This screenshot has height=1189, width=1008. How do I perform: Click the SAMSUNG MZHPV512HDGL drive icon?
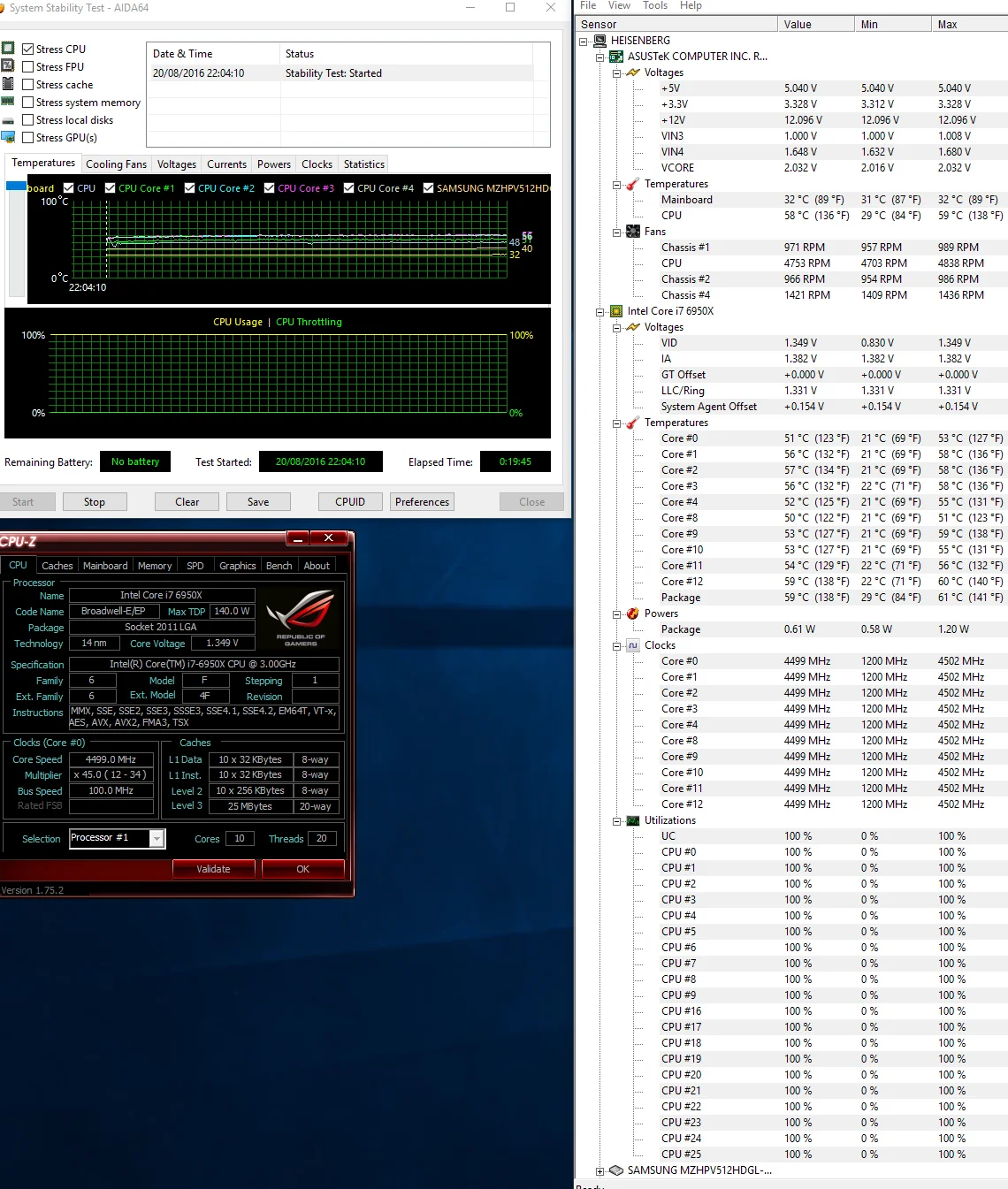pos(616,1170)
